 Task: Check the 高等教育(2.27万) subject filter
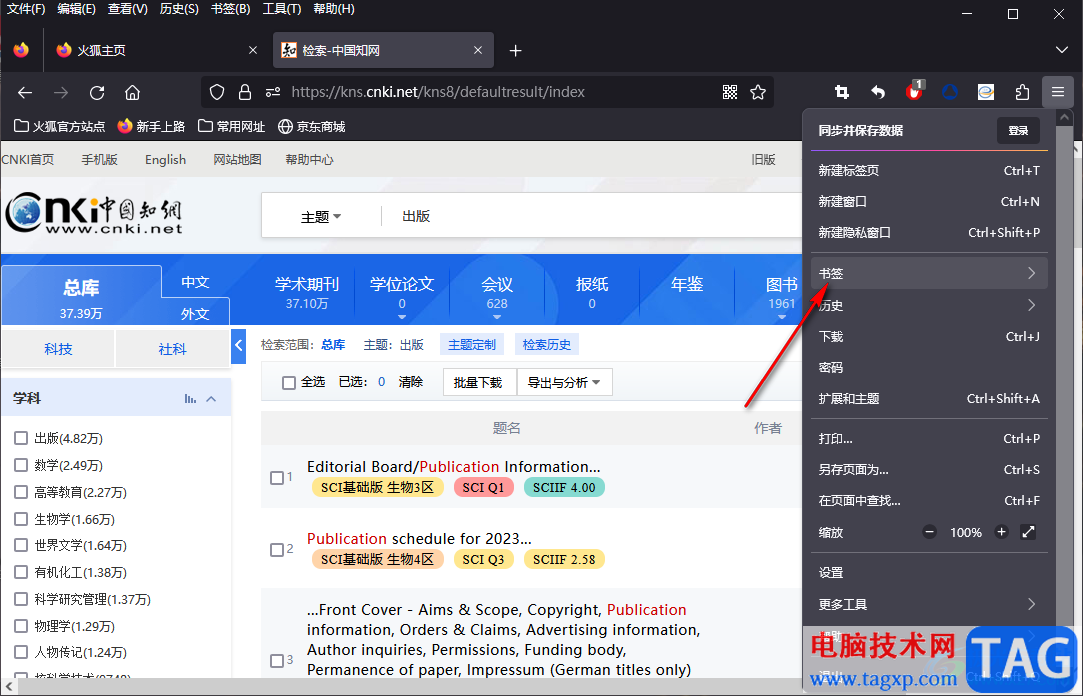pyautogui.click(x=21, y=492)
